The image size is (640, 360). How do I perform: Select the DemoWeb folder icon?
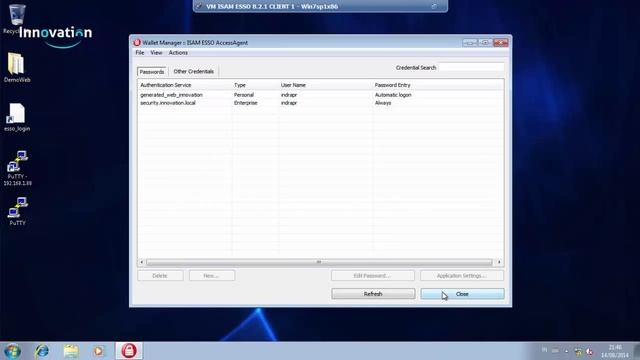pyautogui.click(x=17, y=67)
